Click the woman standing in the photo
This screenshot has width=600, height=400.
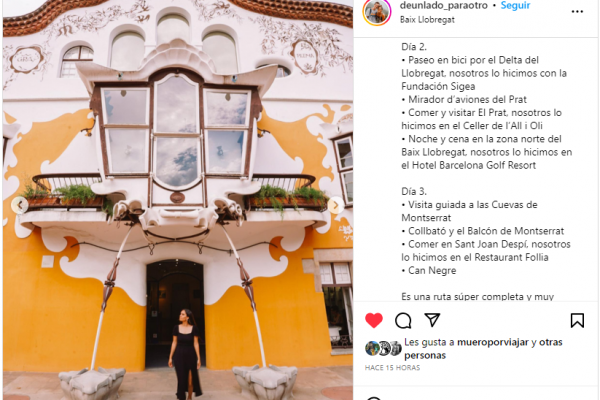coord(186,354)
